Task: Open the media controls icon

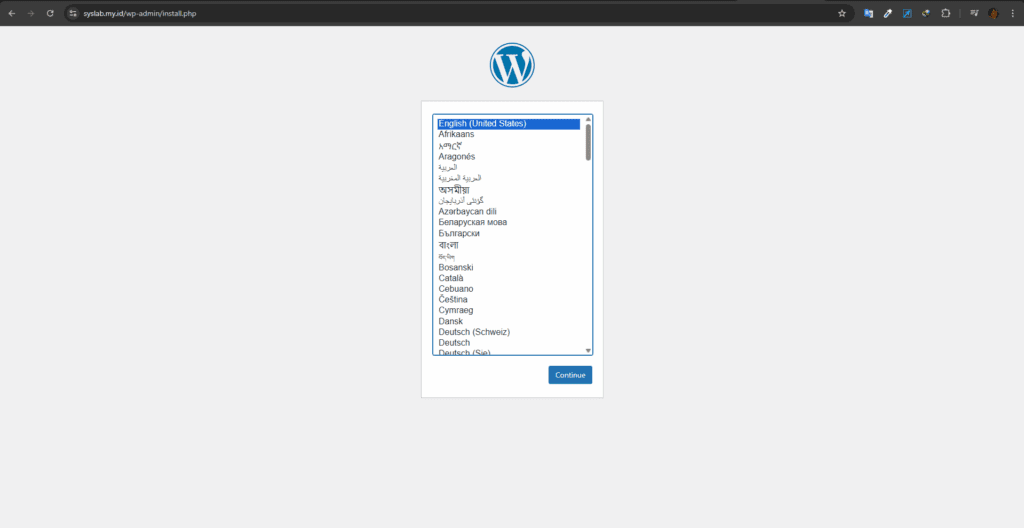Action: (x=974, y=13)
